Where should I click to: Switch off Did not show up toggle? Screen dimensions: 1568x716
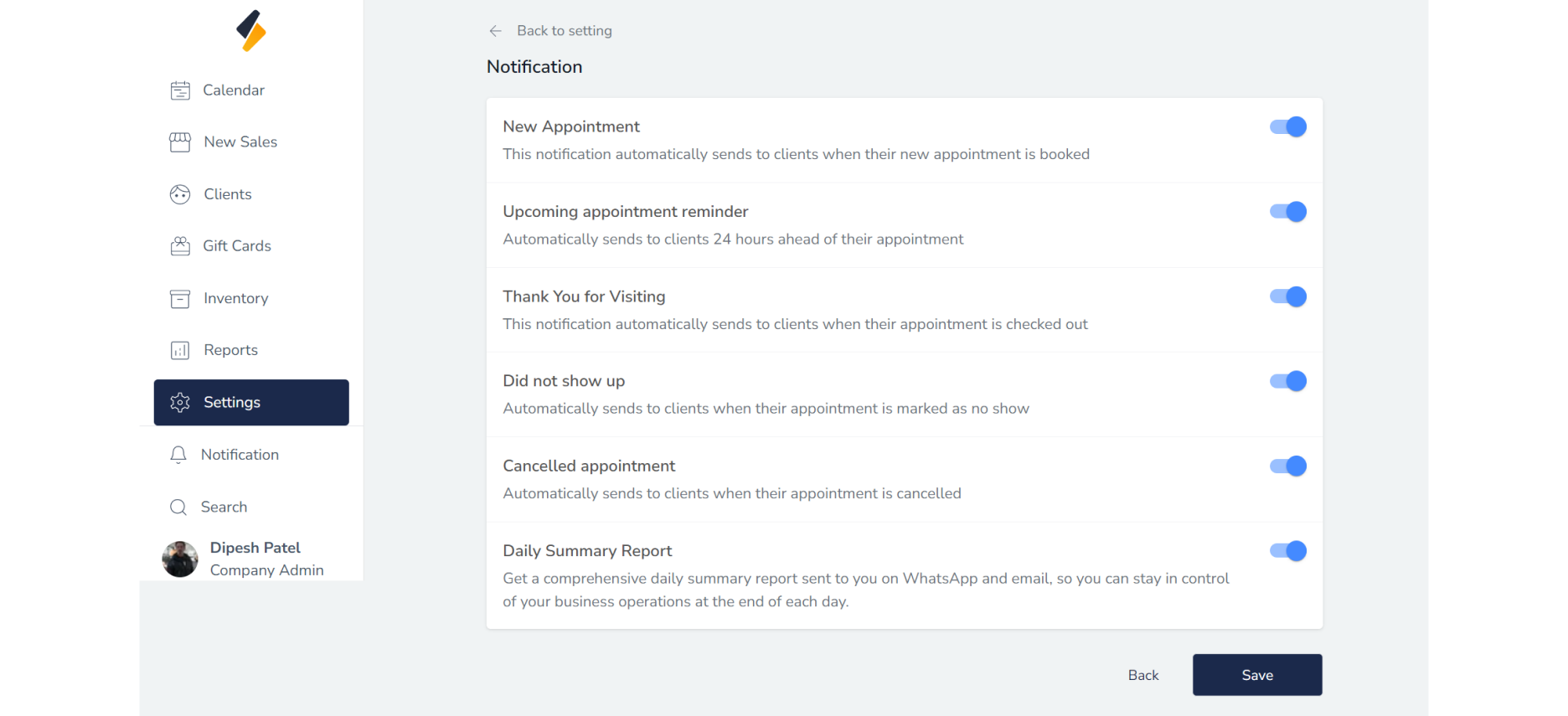click(x=1288, y=381)
